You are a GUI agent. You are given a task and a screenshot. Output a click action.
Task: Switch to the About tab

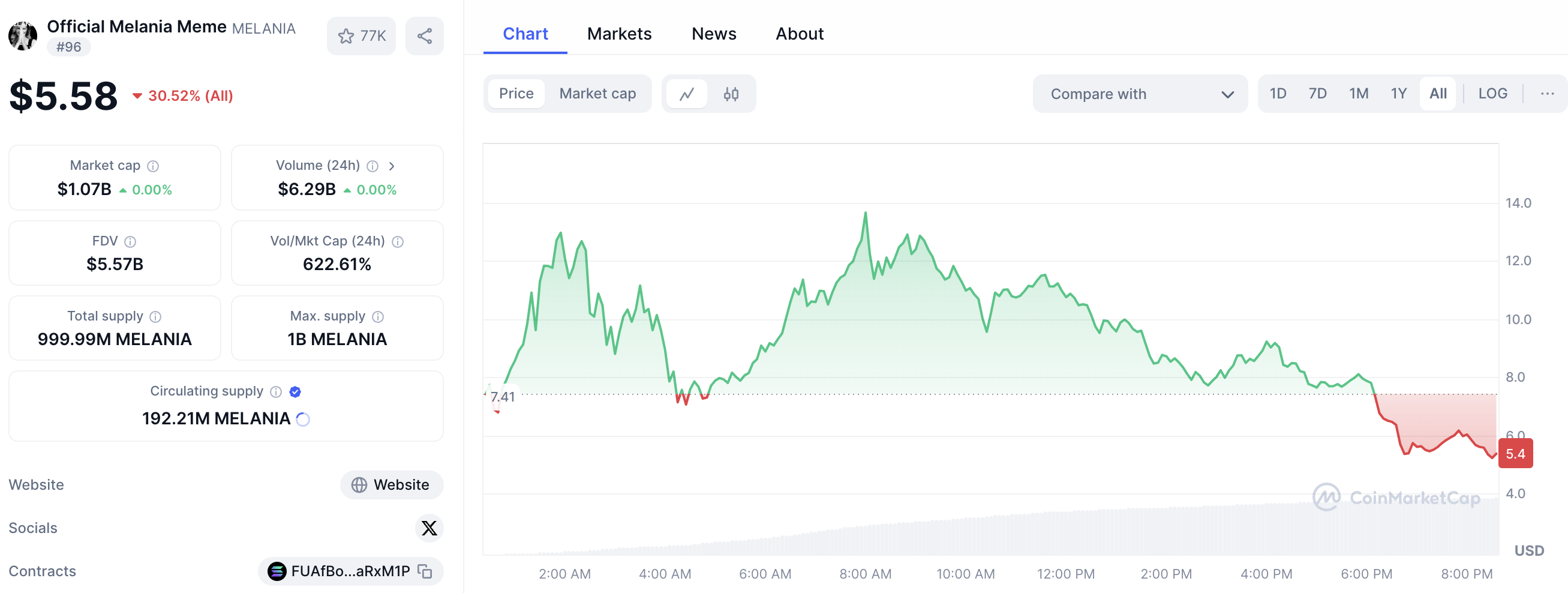coord(799,34)
